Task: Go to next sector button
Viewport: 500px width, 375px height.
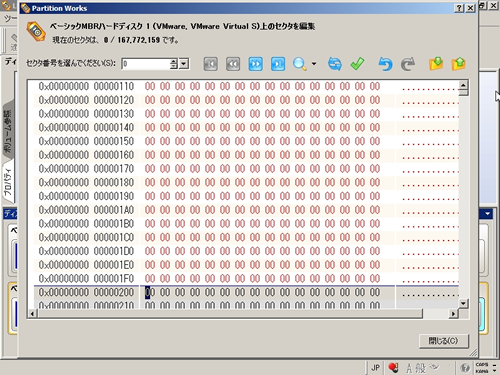Action: click(x=255, y=64)
